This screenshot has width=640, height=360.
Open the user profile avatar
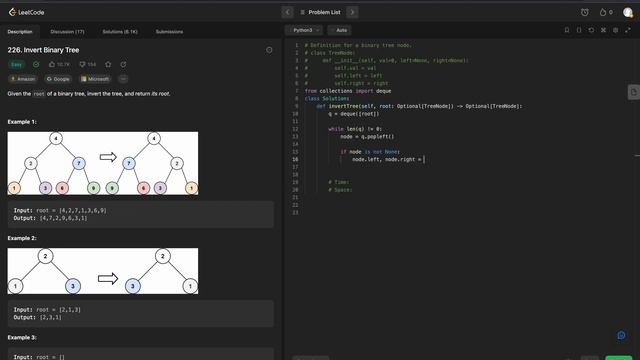[x=628, y=12]
